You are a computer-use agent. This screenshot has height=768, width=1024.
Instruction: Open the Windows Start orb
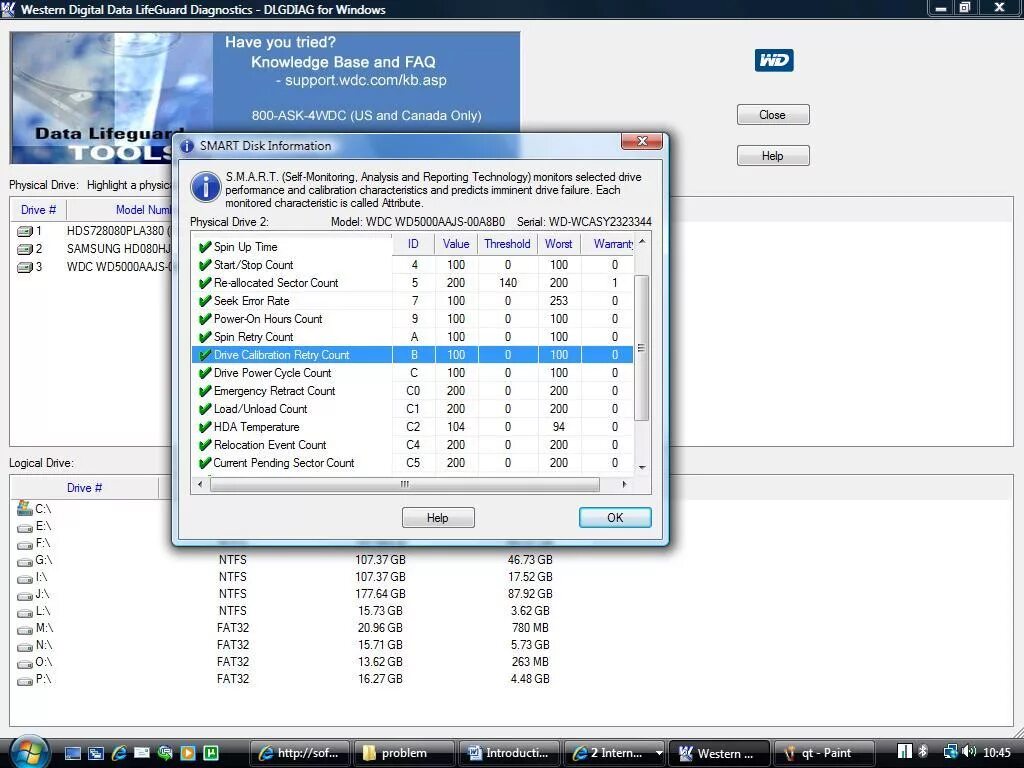(x=28, y=752)
